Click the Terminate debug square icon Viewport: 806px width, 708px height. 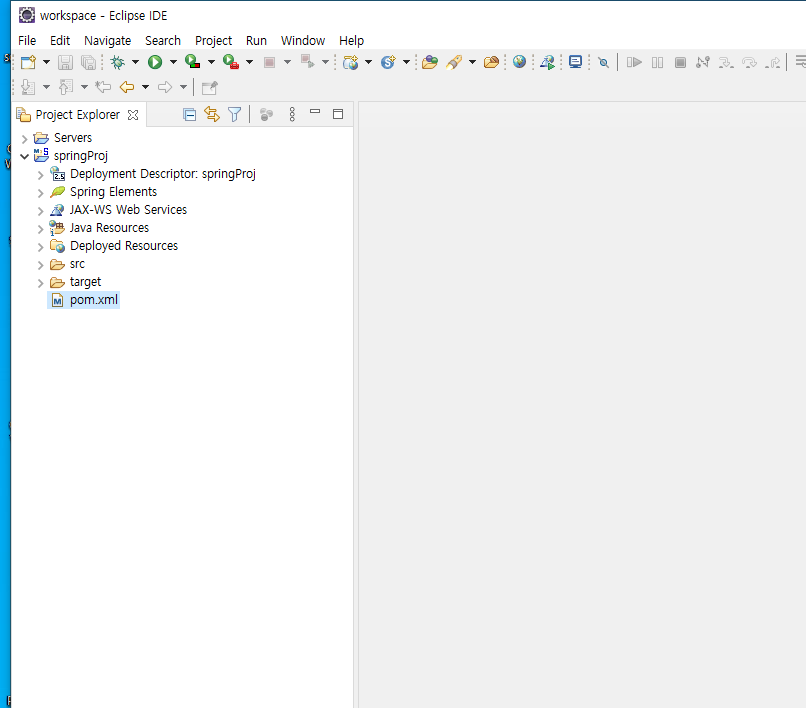click(x=680, y=63)
